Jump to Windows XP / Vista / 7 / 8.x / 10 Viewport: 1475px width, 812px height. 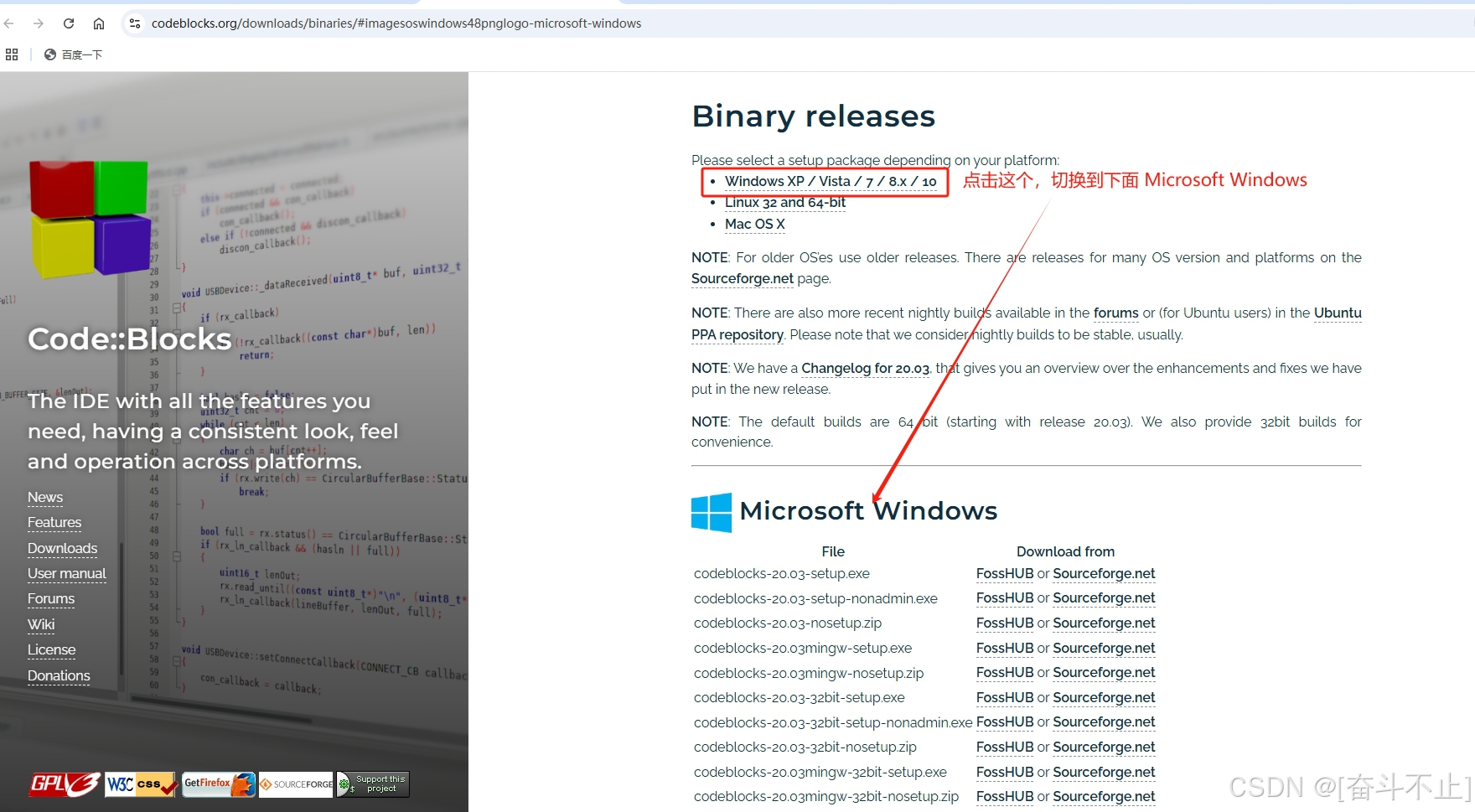pos(831,181)
